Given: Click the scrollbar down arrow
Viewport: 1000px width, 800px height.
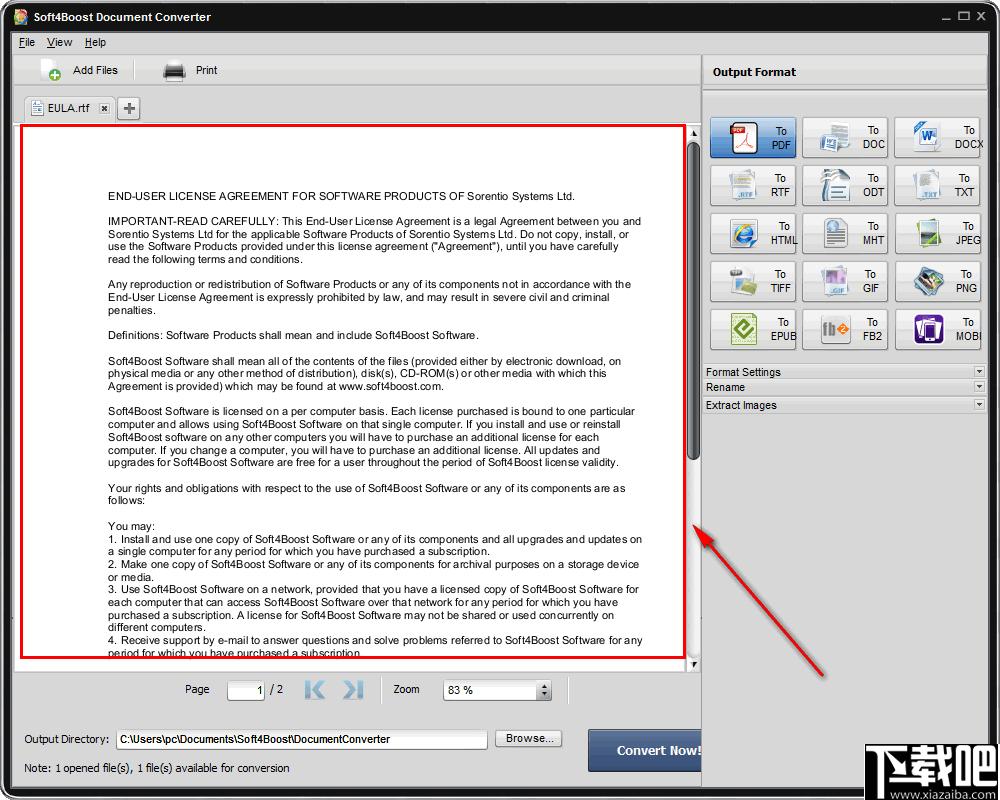Looking at the screenshot, I should (x=694, y=665).
